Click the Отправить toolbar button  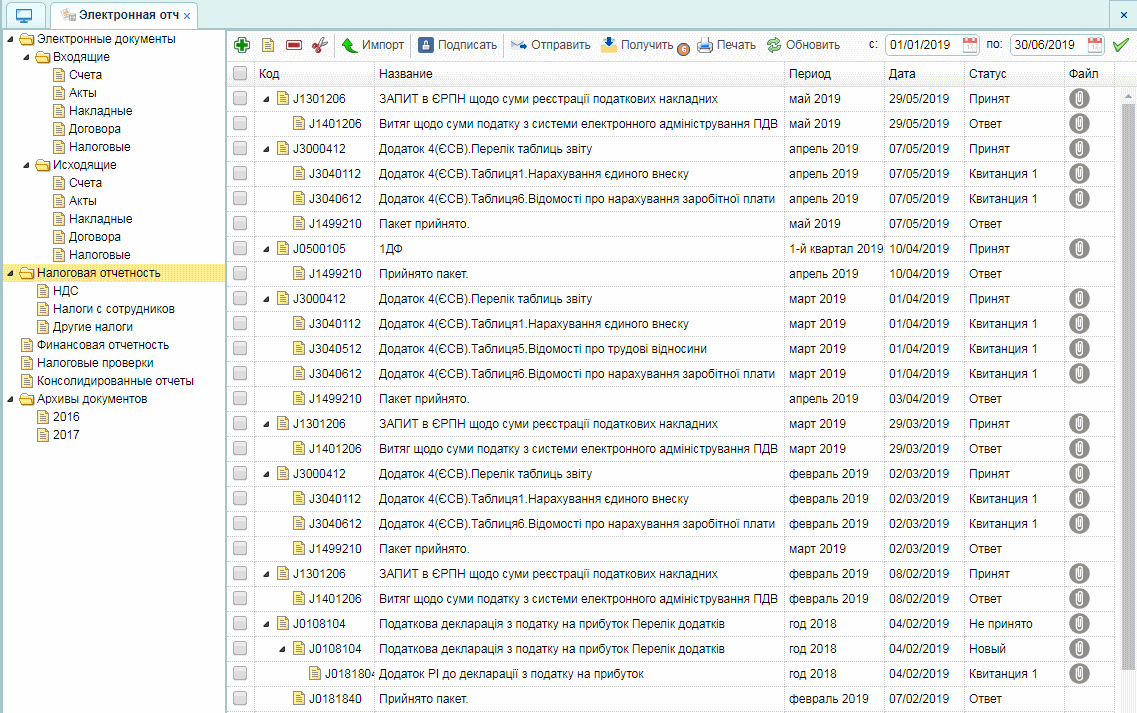click(550, 45)
